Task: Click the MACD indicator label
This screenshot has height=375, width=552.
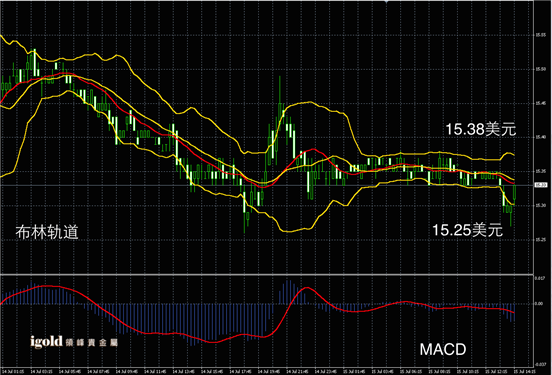Action: click(443, 349)
